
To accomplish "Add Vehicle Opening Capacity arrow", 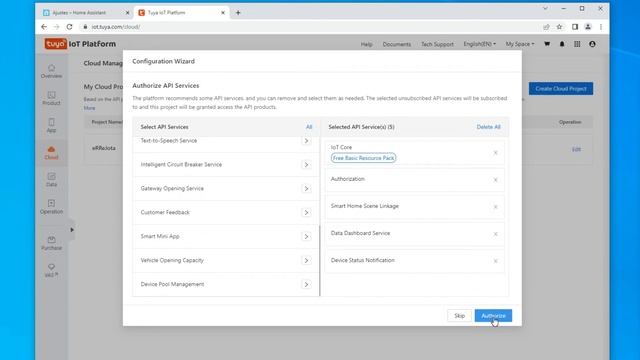I will click(x=306, y=260).
